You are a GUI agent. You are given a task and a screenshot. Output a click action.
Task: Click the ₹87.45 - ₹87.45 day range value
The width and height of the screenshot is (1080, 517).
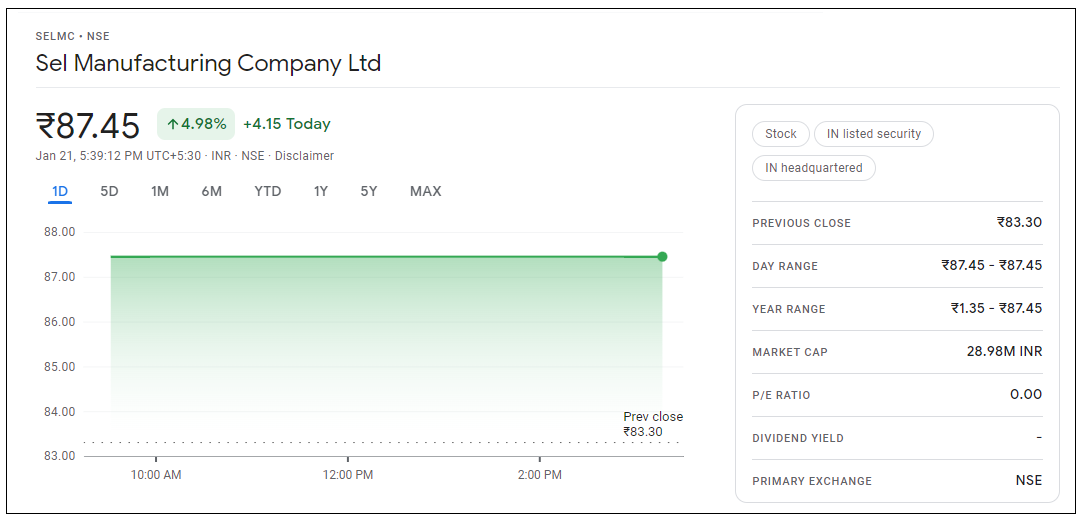pyautogui.click(x=992, y=265)
